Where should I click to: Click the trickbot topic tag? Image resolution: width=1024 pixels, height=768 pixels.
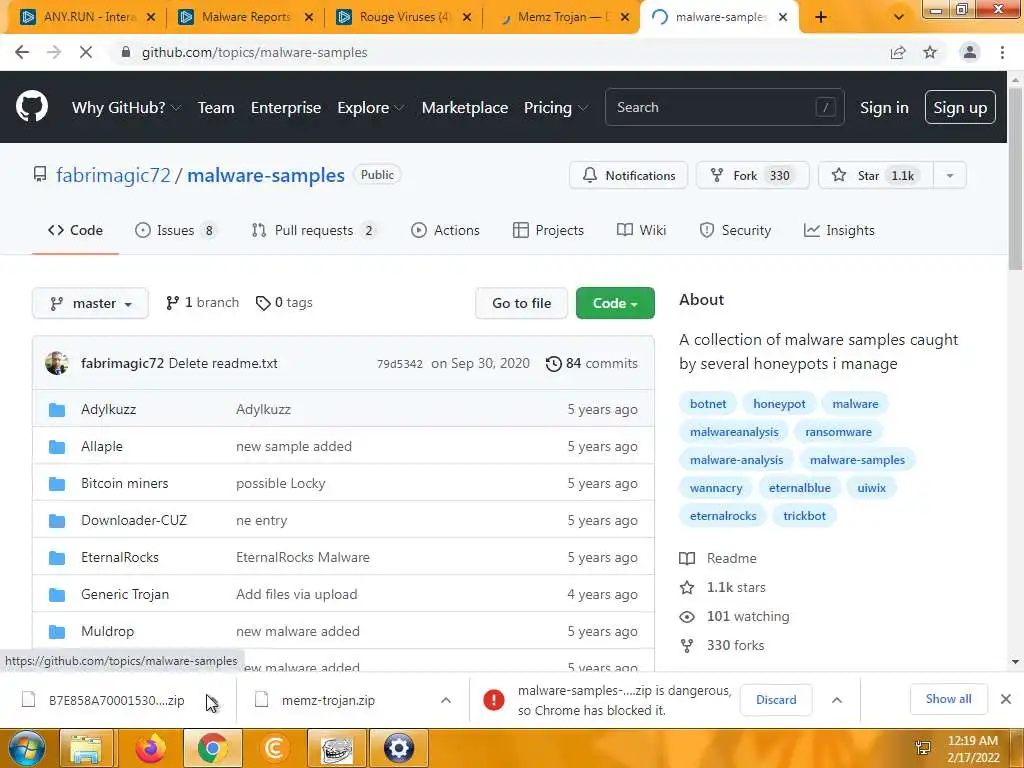coord(805,516)
